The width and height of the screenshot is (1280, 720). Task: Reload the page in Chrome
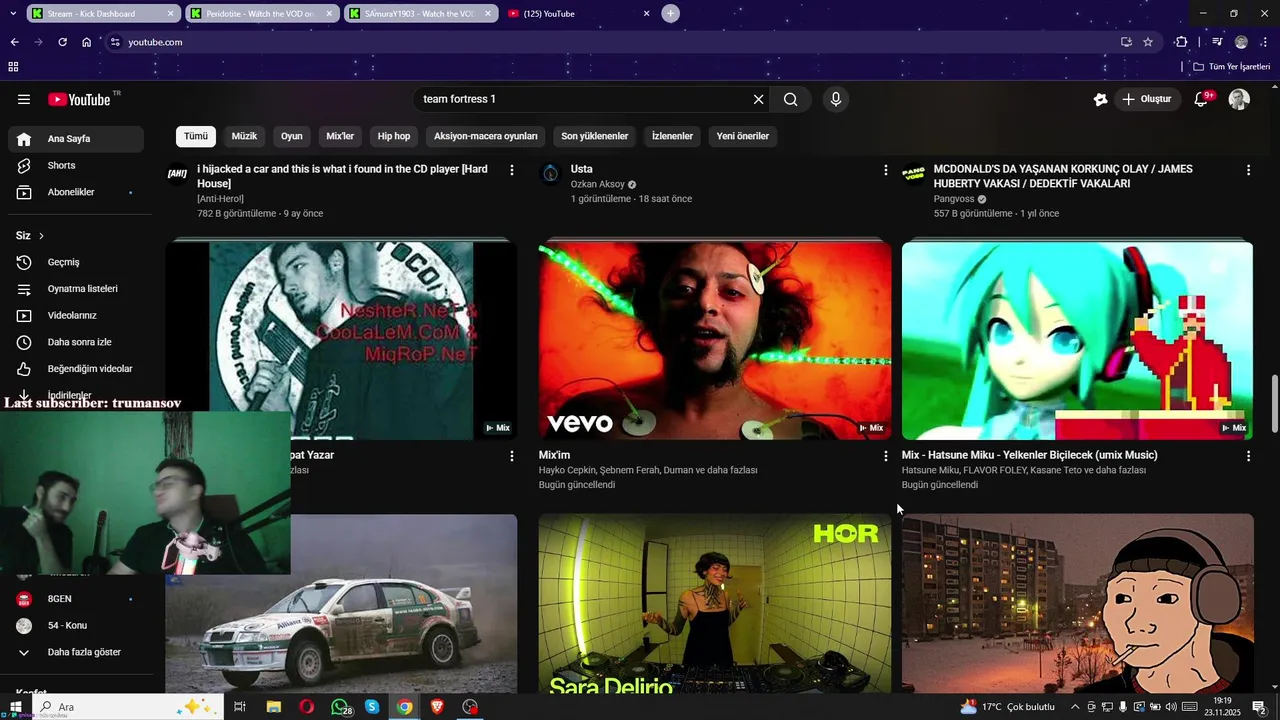(62, 42)
